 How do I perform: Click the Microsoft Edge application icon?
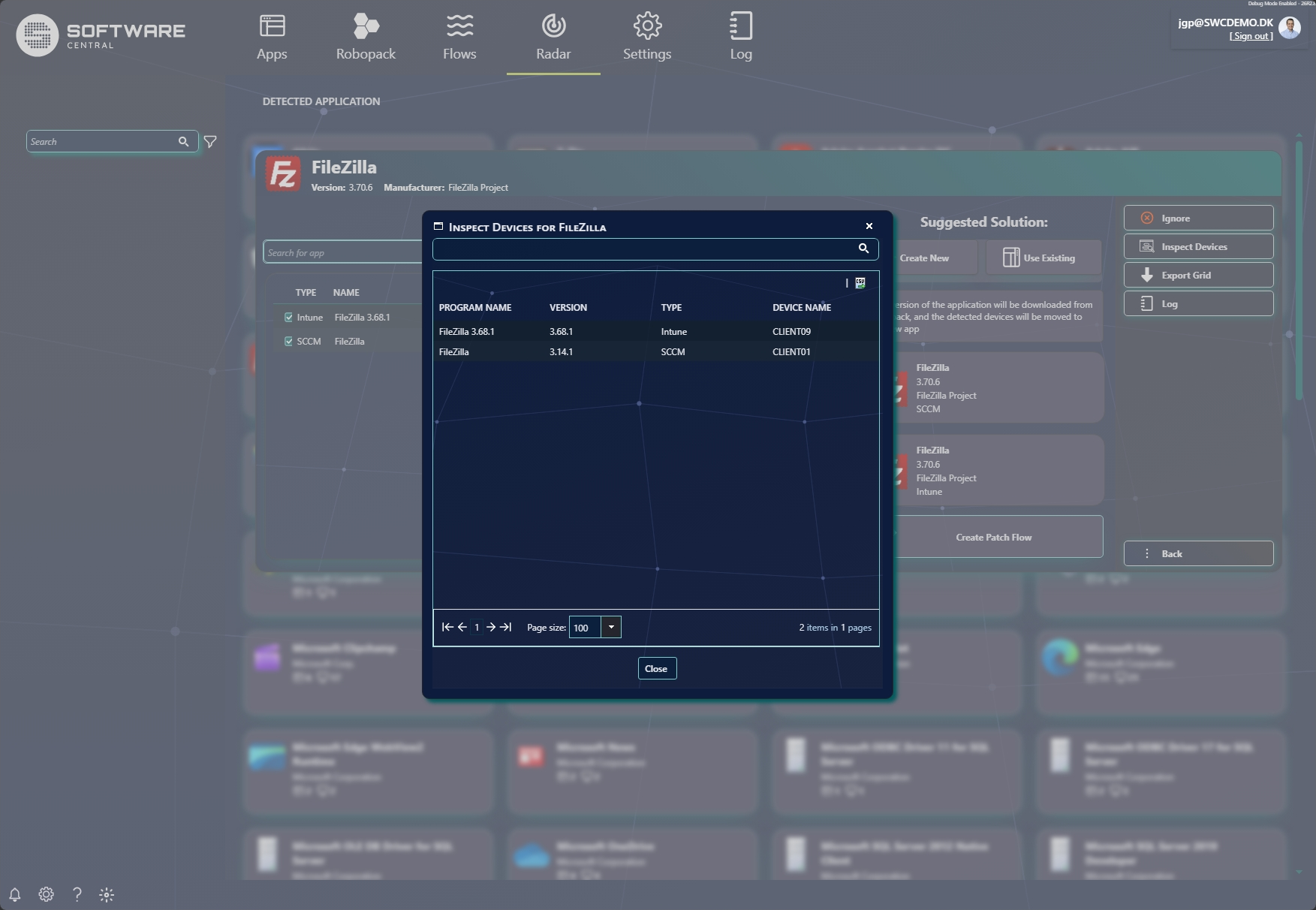pos(1060,657)
